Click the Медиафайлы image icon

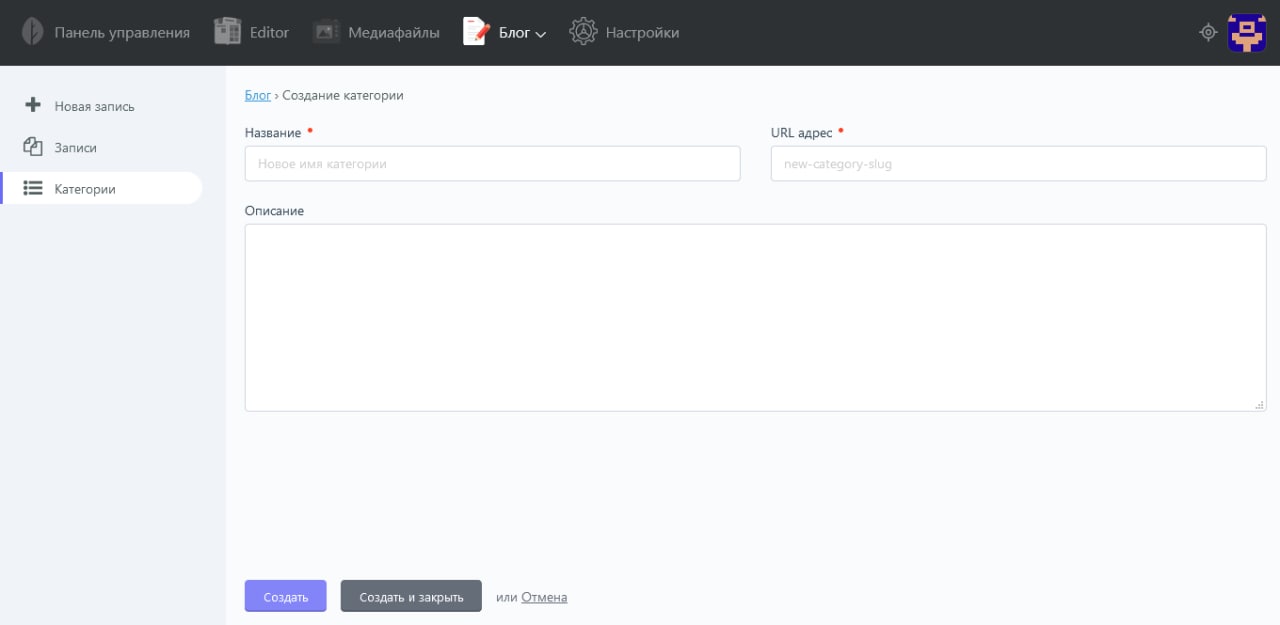tap(326, 32)
